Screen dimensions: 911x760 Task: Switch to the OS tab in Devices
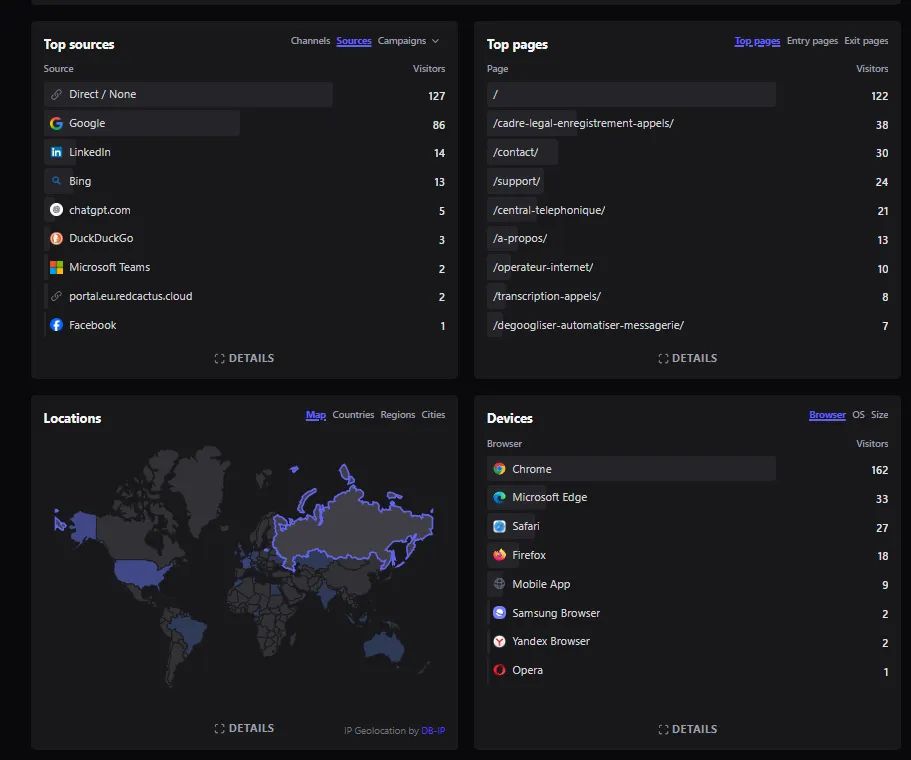tap(858, 415)
